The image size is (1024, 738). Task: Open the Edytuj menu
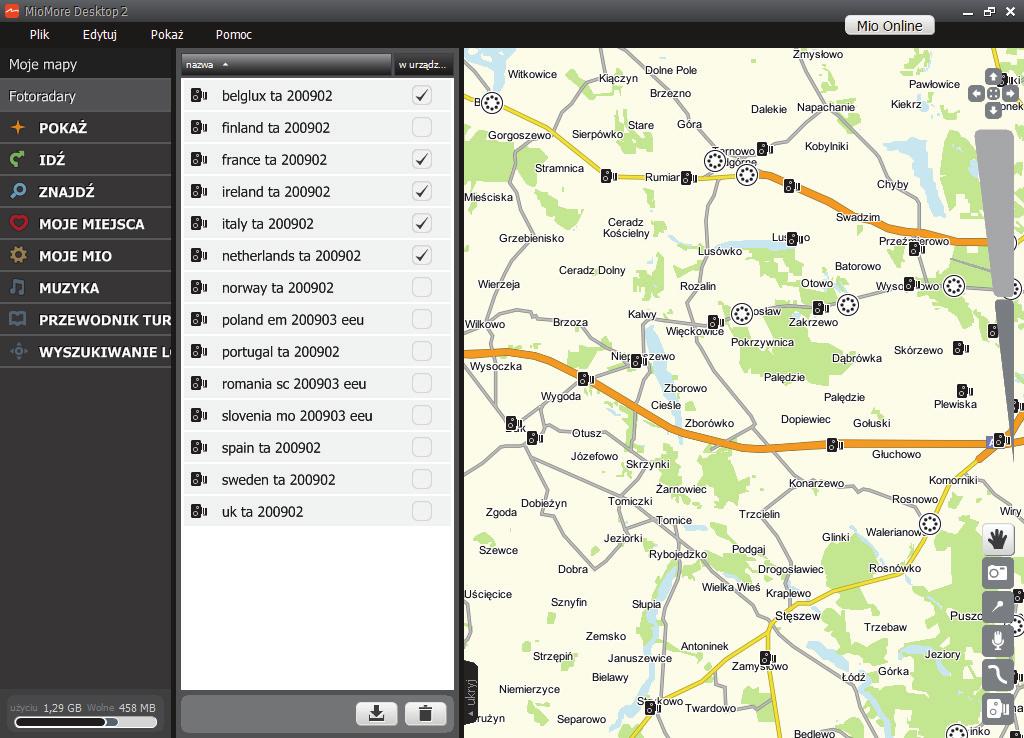click(100, 35)
